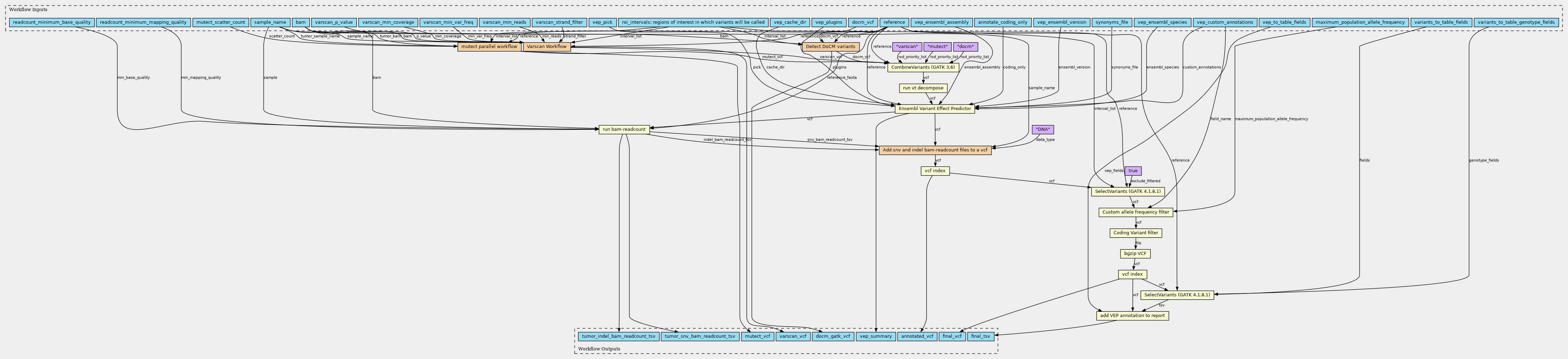Select the Ensembl Variant Effect Predictor step
Screen dimensions: 1568x359
[x=935, y=109]
